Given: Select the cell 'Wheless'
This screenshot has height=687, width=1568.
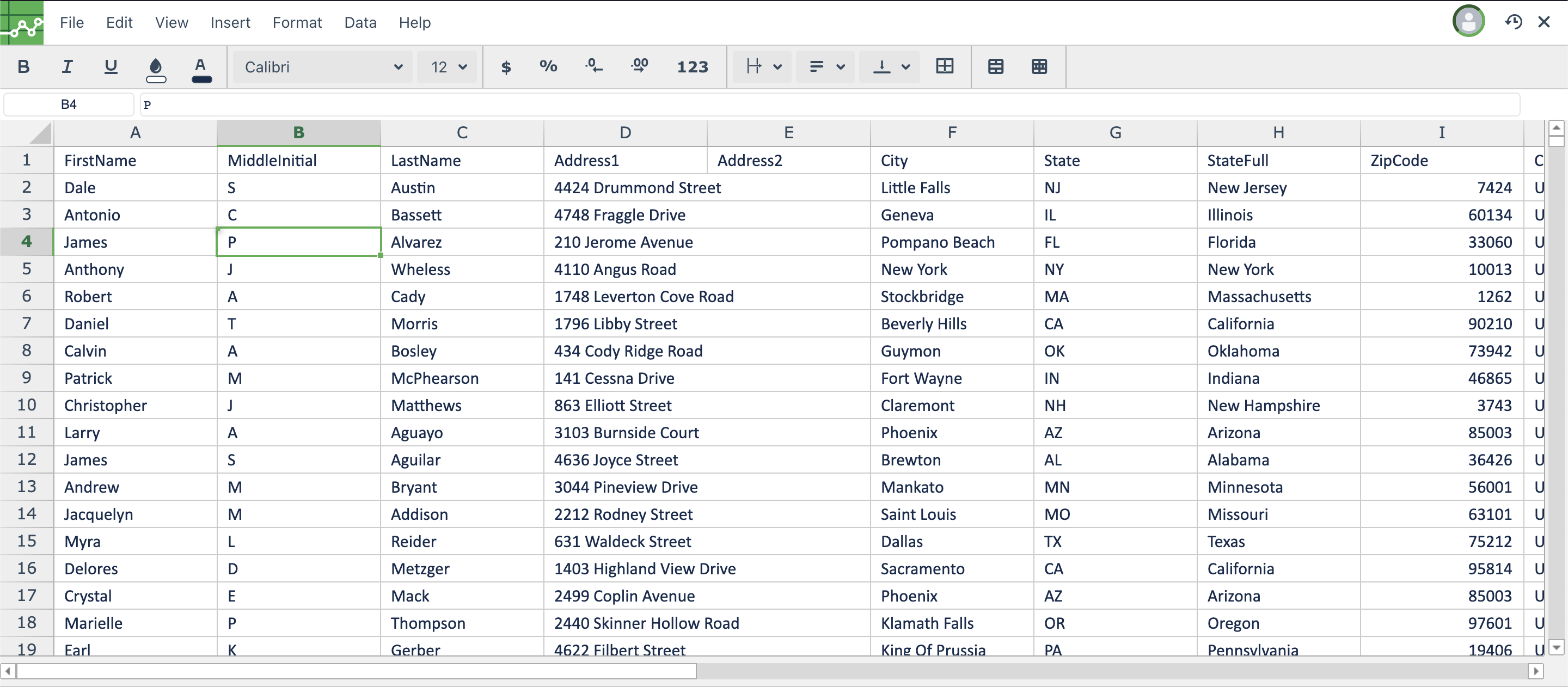Looking at the screenshot, I should coord(462,269).
